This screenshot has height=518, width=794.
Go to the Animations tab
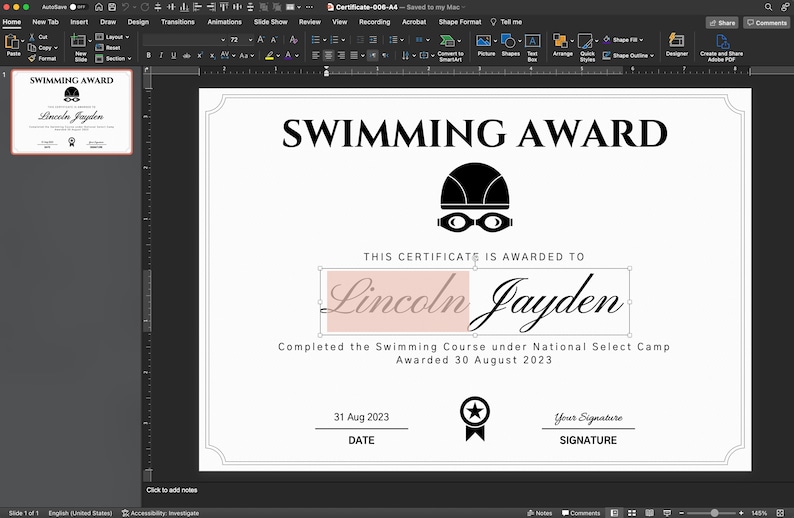click(224, 22)
